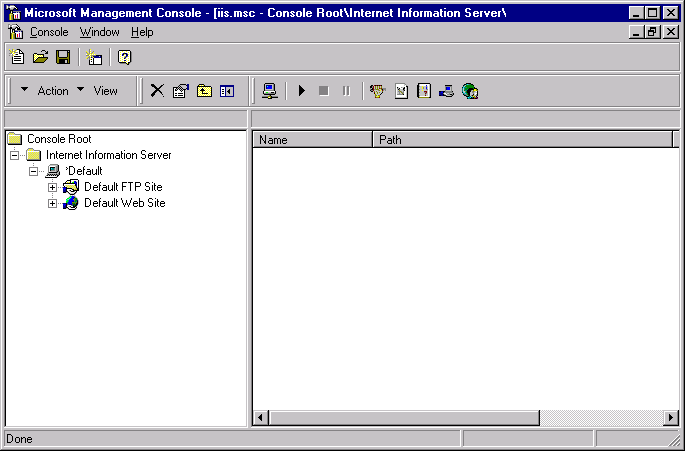Restore the inner console child window
Screen dimensions: 685x451
click(x=652, y=32)
